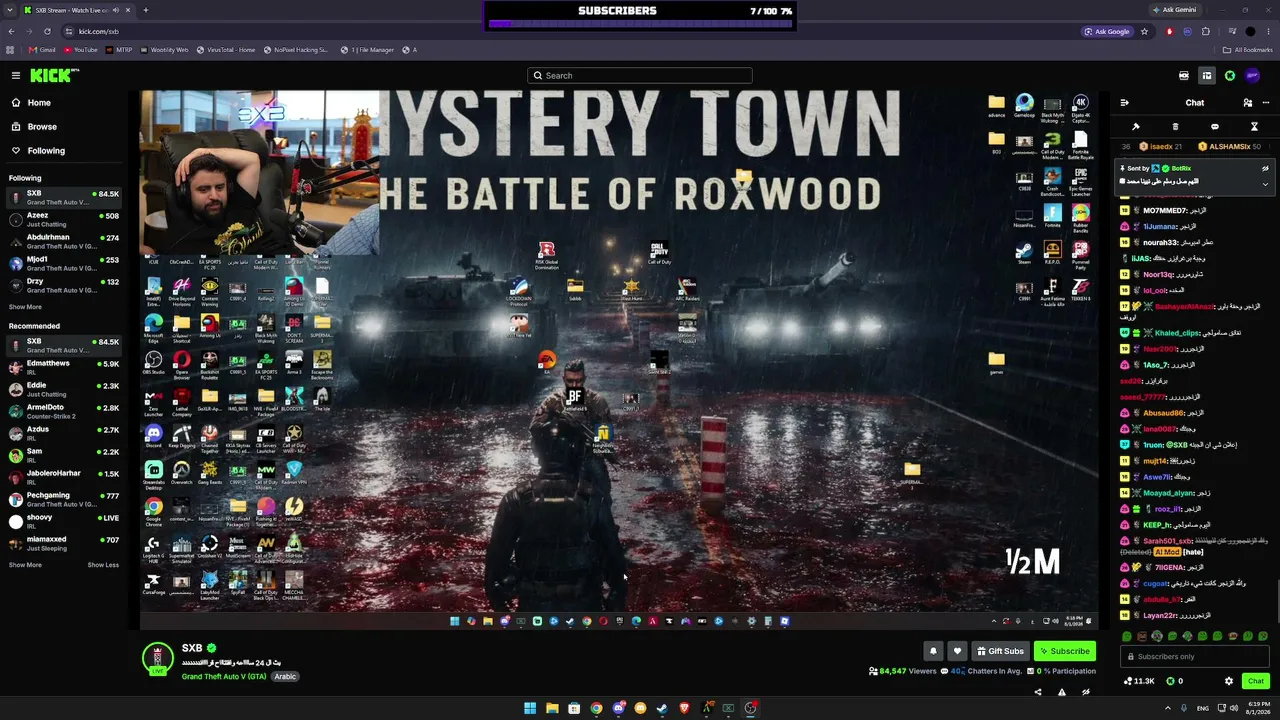Click the gavel moderation icon in chat
The image size is (1280, 720).
1135,127
